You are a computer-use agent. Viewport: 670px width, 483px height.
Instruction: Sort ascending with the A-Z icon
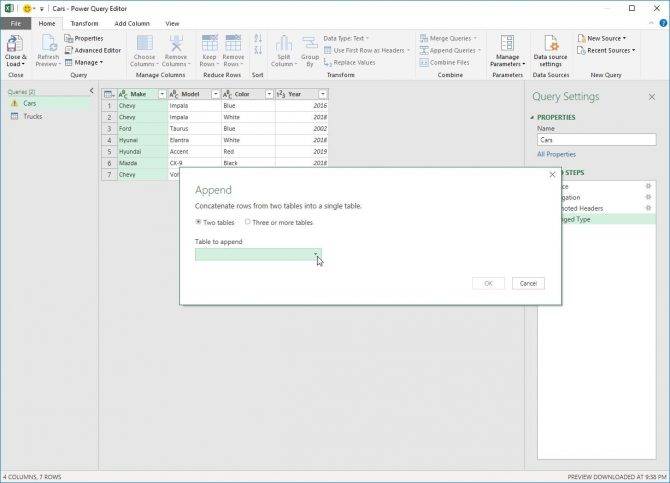258,38
